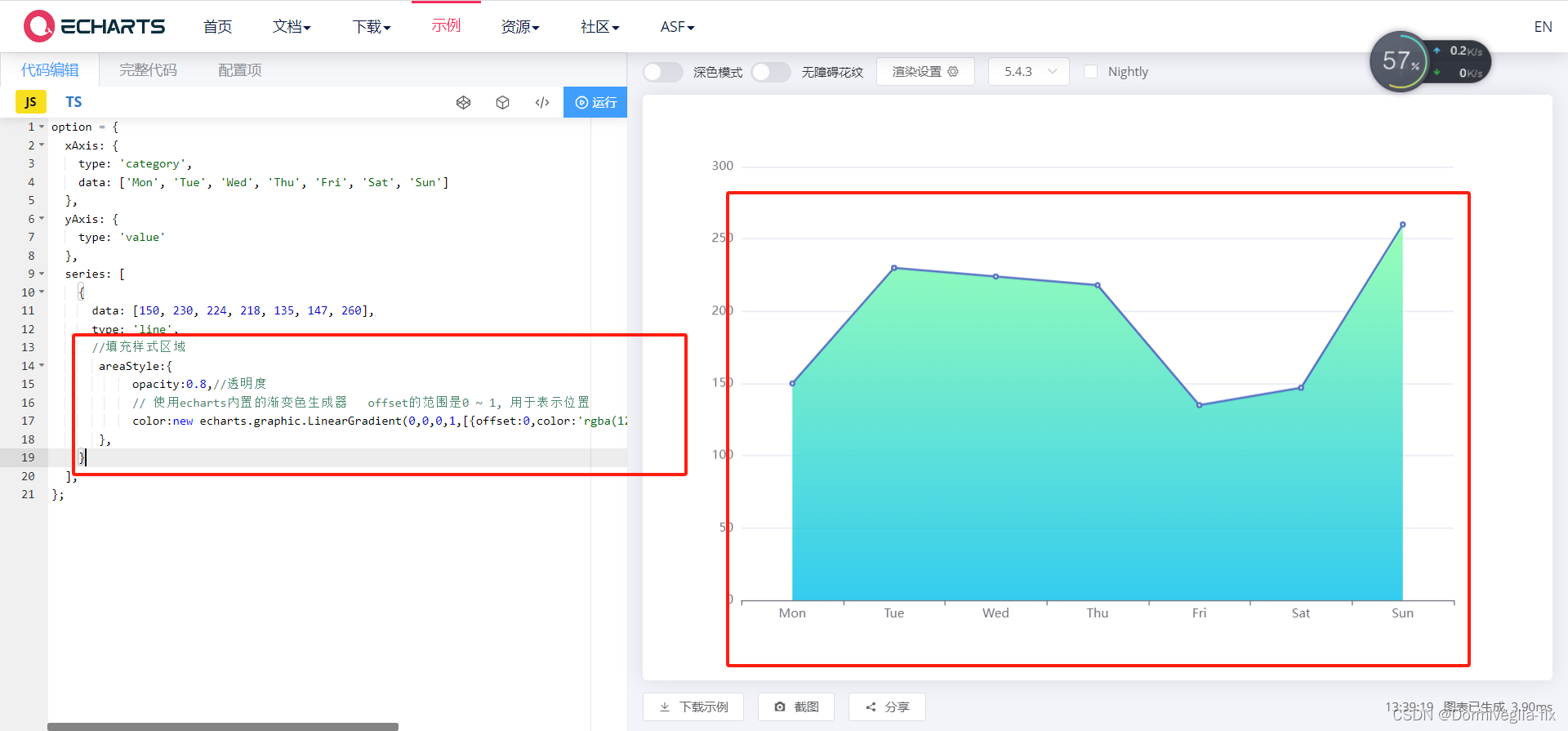Select the 配置项 tab

240,70
